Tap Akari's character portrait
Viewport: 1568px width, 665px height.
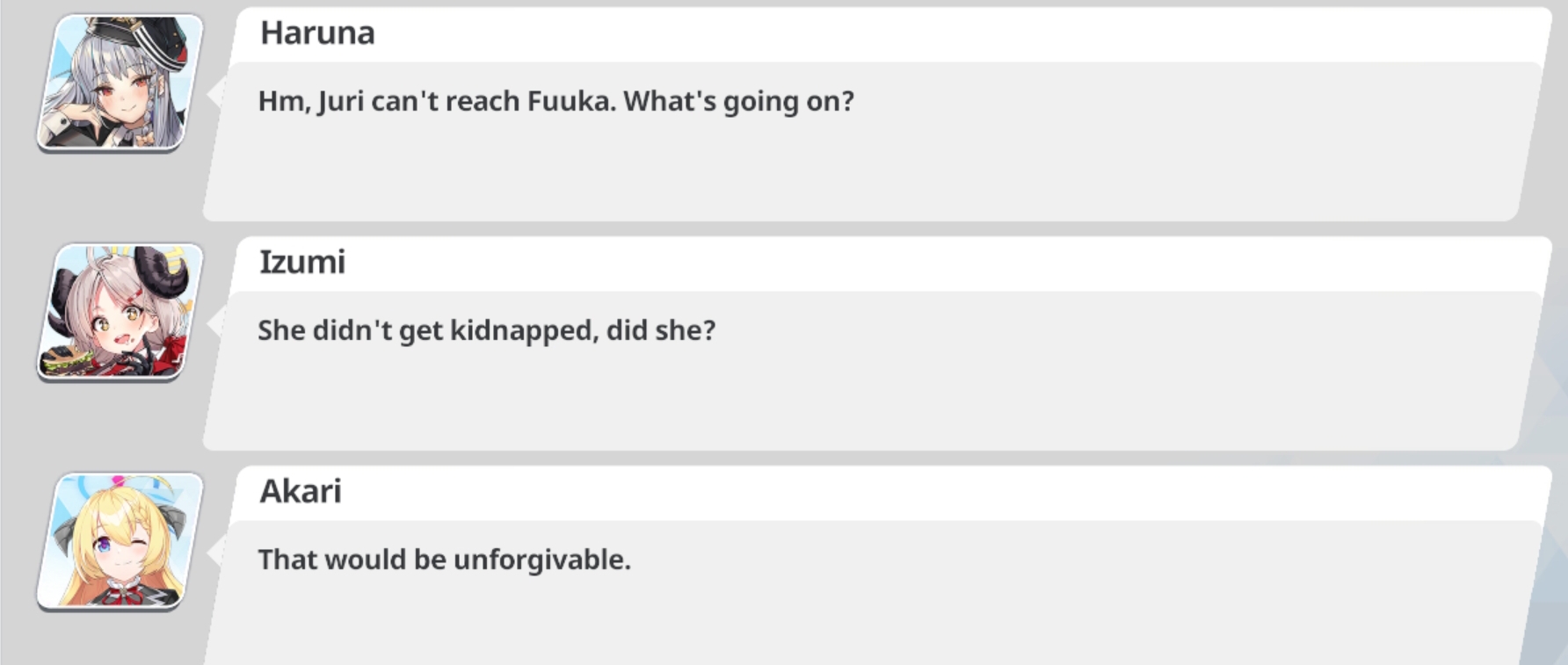pyautogui.click(x=119, y=541)
